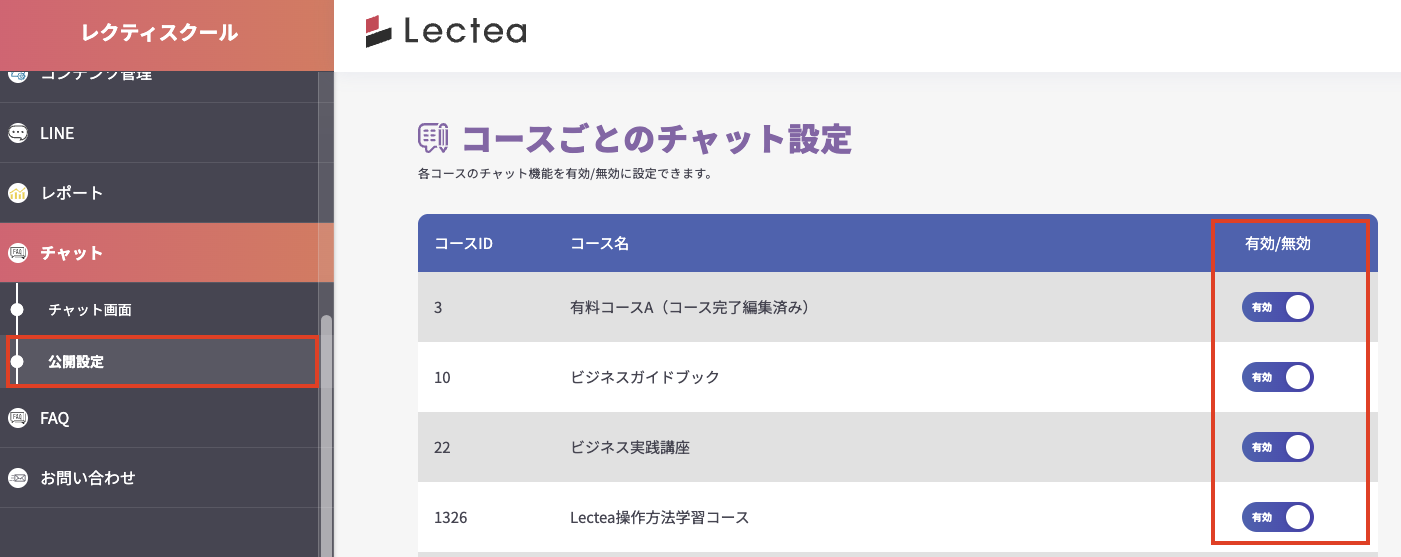Click the Report chart icon in sidebar
The height and width of the screenshot is (557, 1401).
point(17,193)
